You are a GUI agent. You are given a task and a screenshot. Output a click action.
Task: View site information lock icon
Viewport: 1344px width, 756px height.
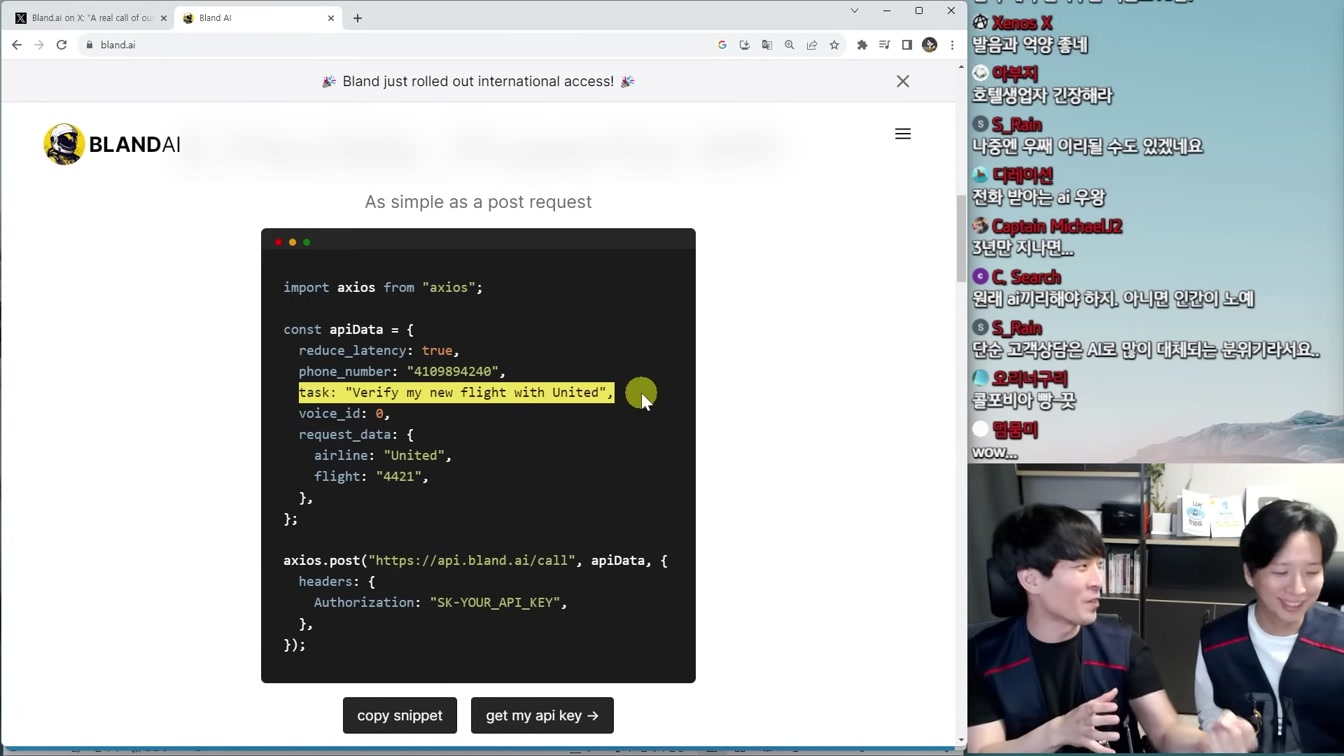90,45
